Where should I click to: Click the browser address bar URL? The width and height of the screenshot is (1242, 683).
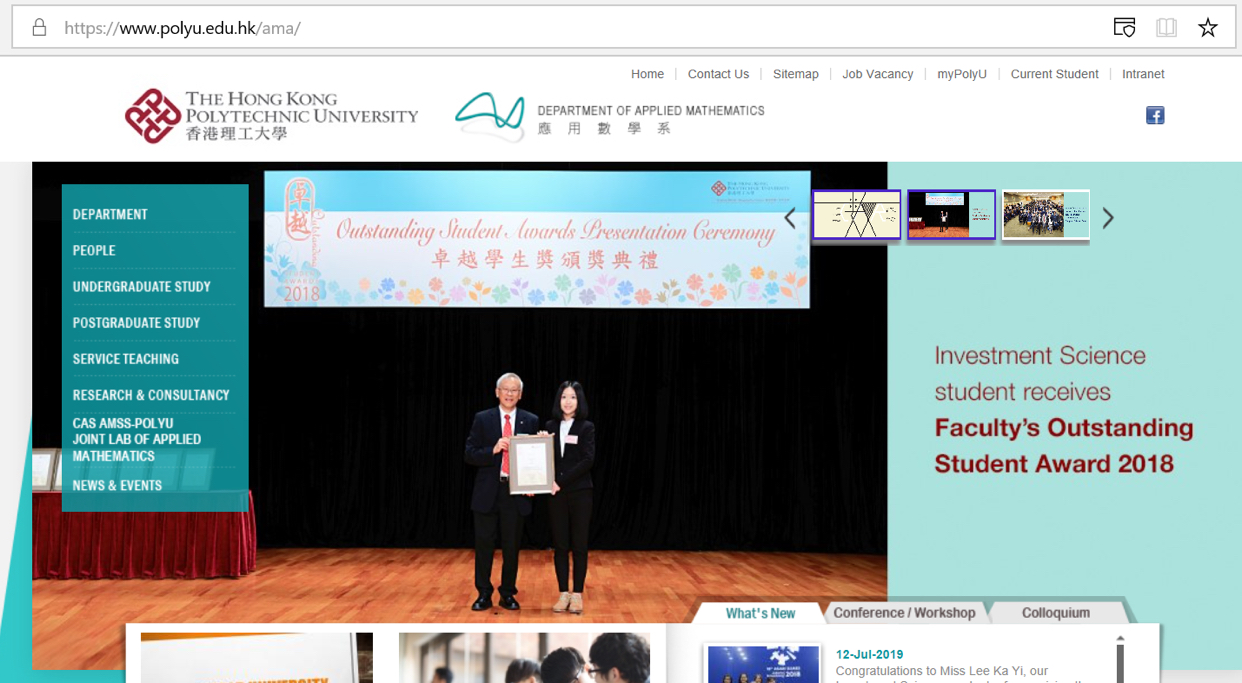[182, 28]
